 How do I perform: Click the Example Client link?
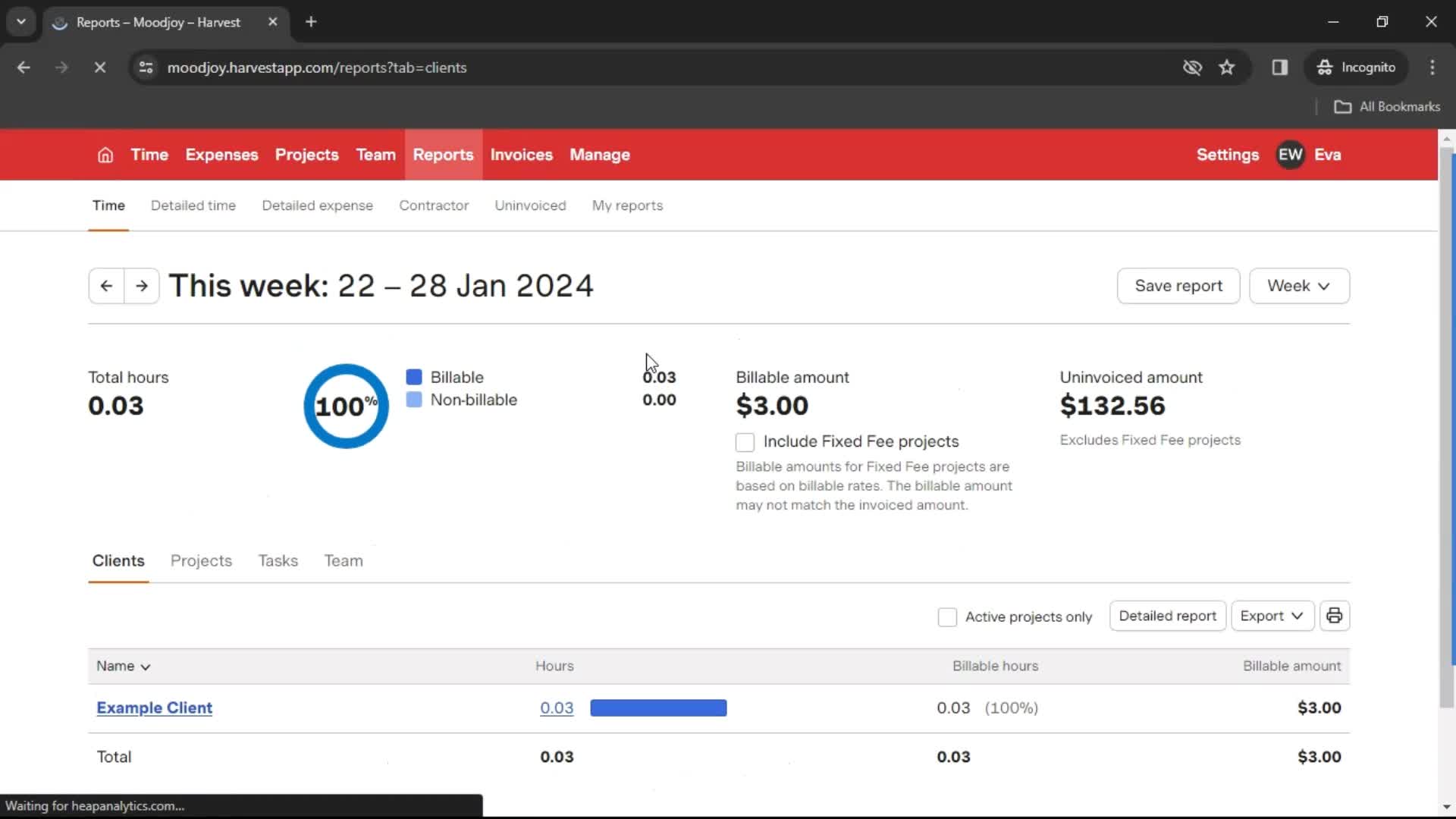(x=154, y=707)
